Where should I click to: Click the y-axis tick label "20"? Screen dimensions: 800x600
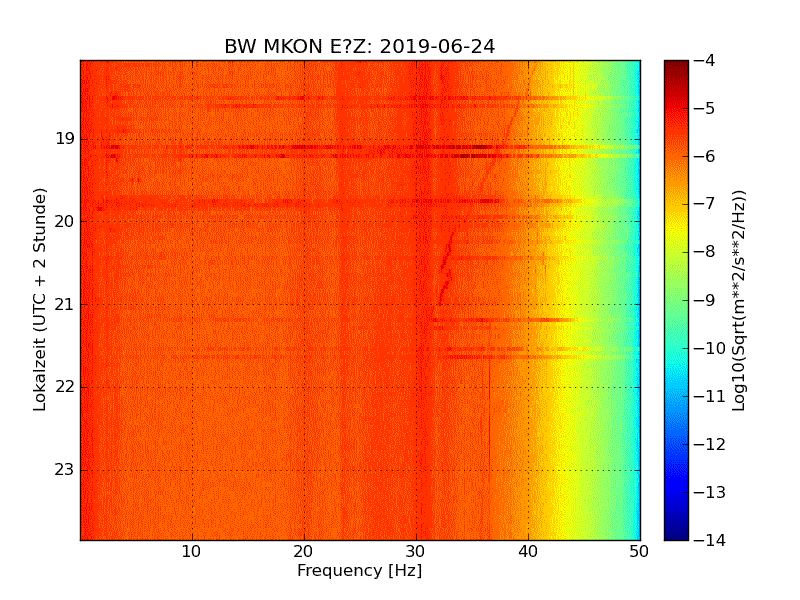pyautogui.click(x=65, y=221)
